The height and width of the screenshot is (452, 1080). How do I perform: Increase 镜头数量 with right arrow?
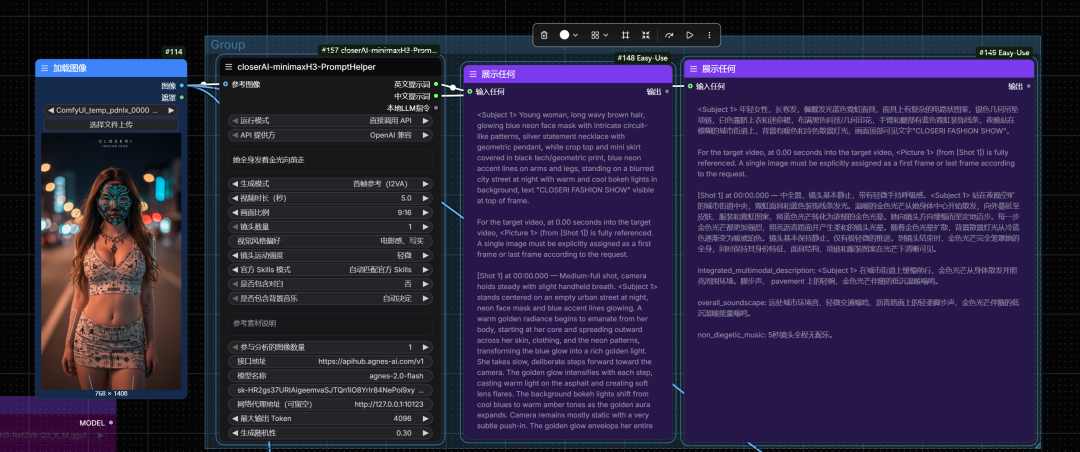425,227
